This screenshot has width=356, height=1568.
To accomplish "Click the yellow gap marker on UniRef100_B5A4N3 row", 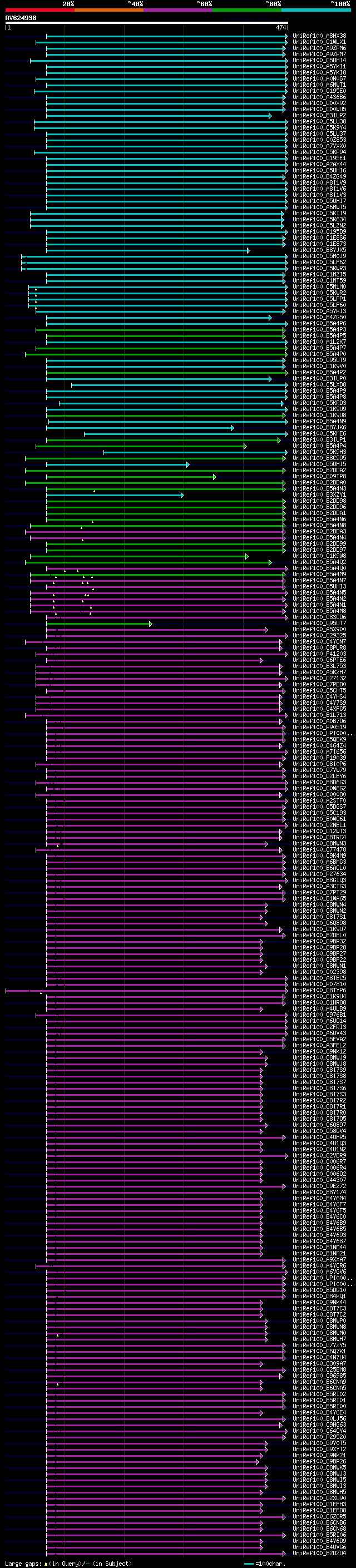I will 95,491.
